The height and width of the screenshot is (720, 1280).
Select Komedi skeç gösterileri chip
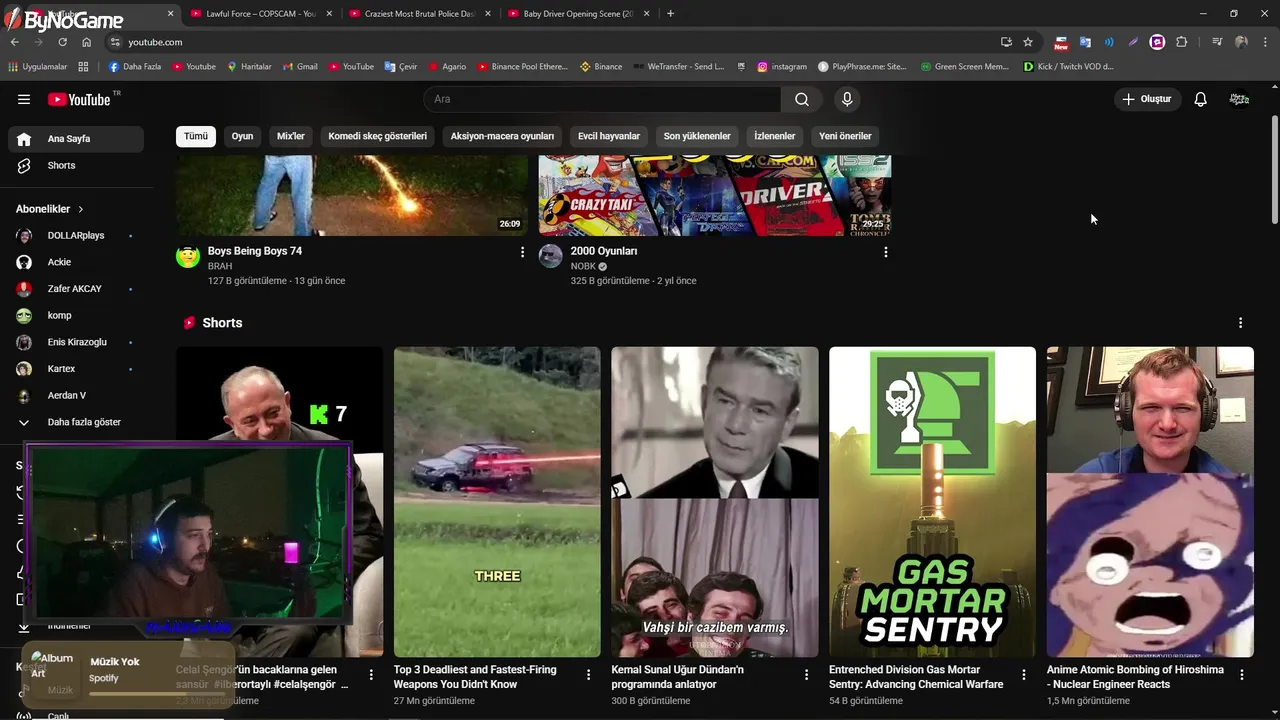click(377, 136)
